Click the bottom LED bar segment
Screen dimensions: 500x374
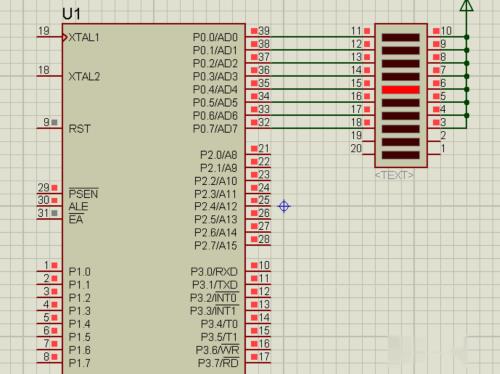[400, 155]
